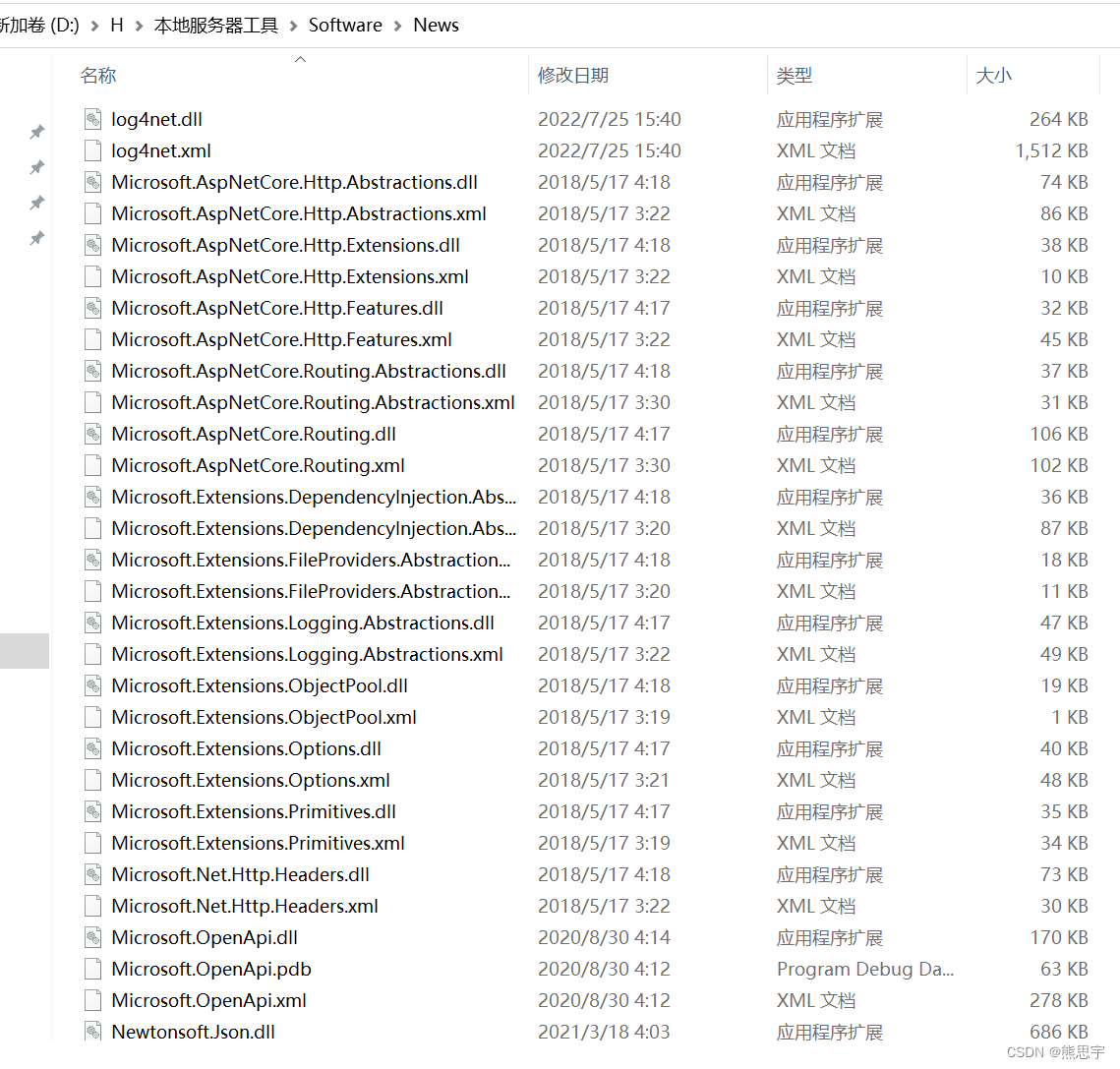Click the topmost pin icon in navigation pane
This screenshot has height=1069, width=1120.
click(x=37, y=132)
